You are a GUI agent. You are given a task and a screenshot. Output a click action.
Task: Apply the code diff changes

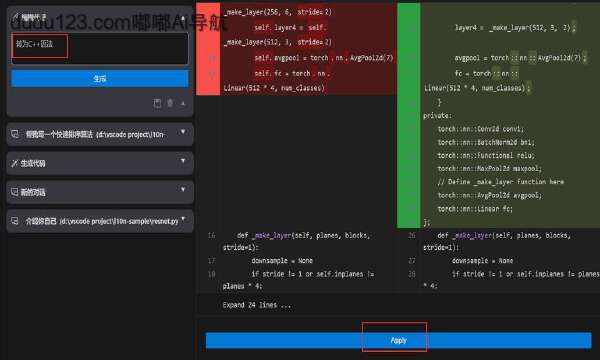pyautogui.click(x=398, y=340)
